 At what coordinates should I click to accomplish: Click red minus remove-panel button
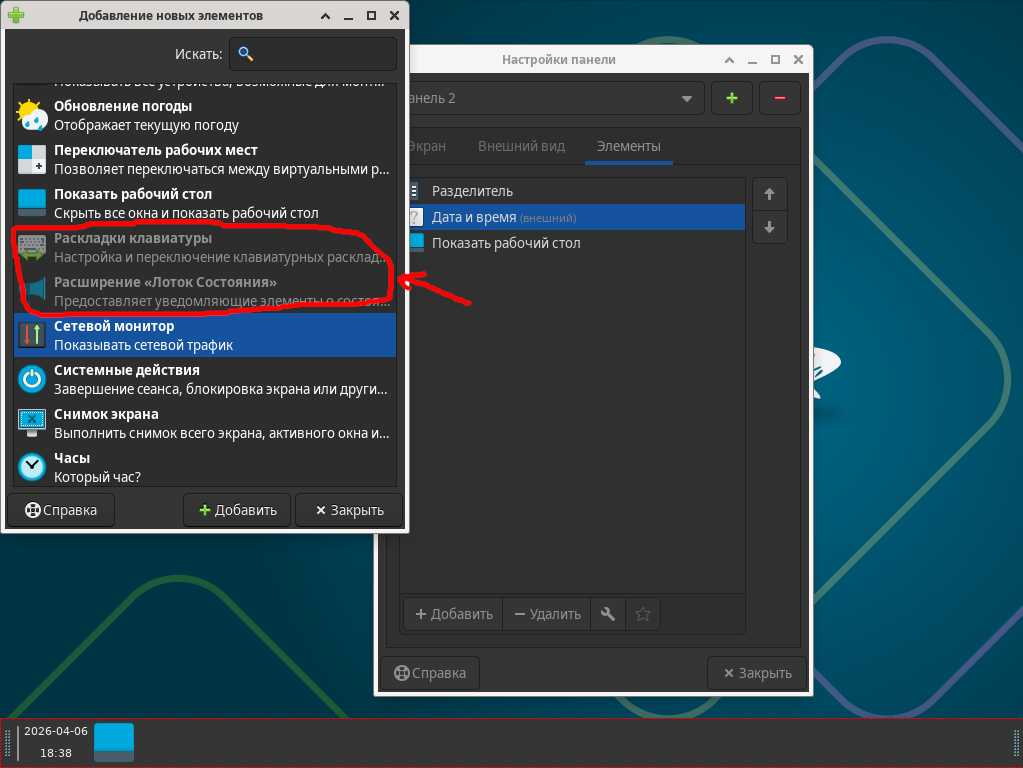point(780,98)
